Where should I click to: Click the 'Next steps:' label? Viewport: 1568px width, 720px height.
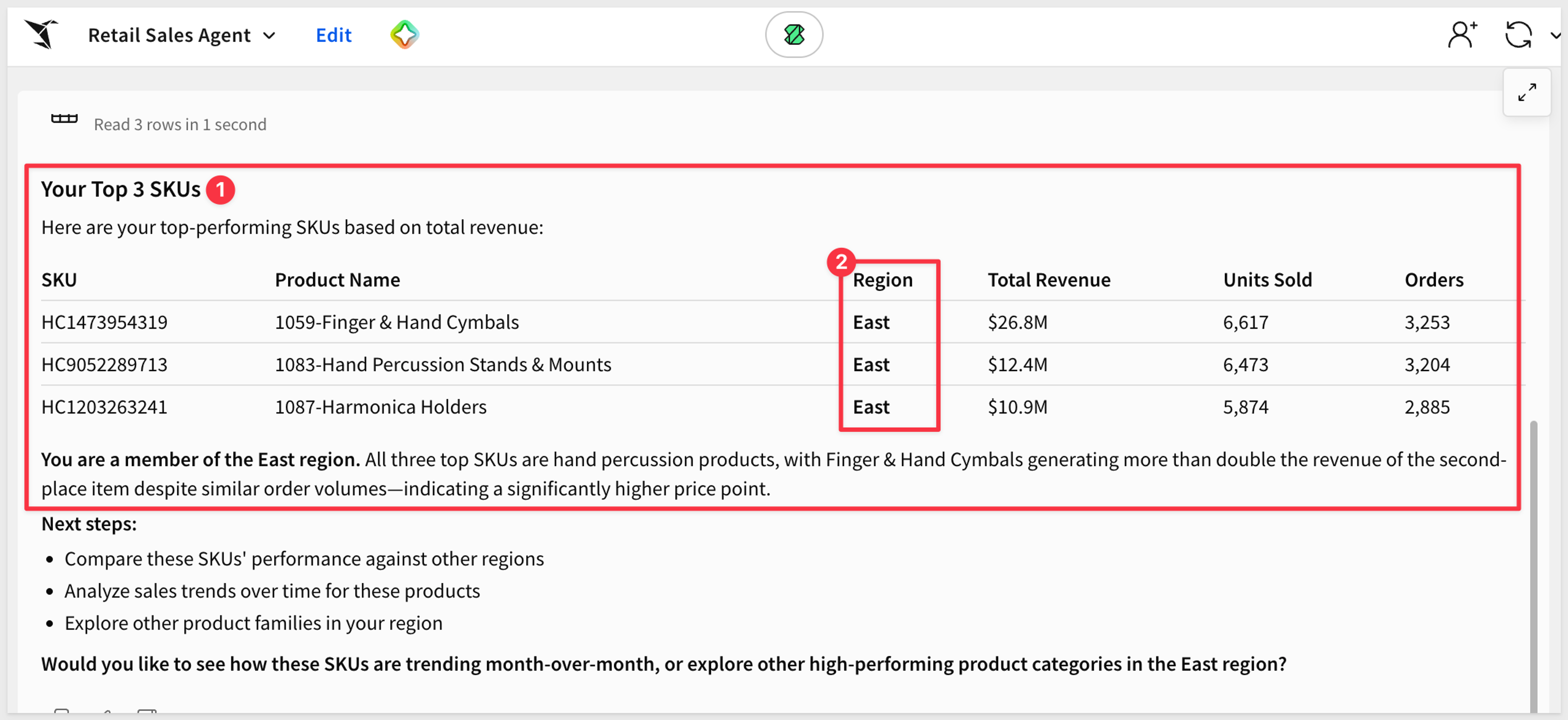pyautogui.click(x=89, y=524)
